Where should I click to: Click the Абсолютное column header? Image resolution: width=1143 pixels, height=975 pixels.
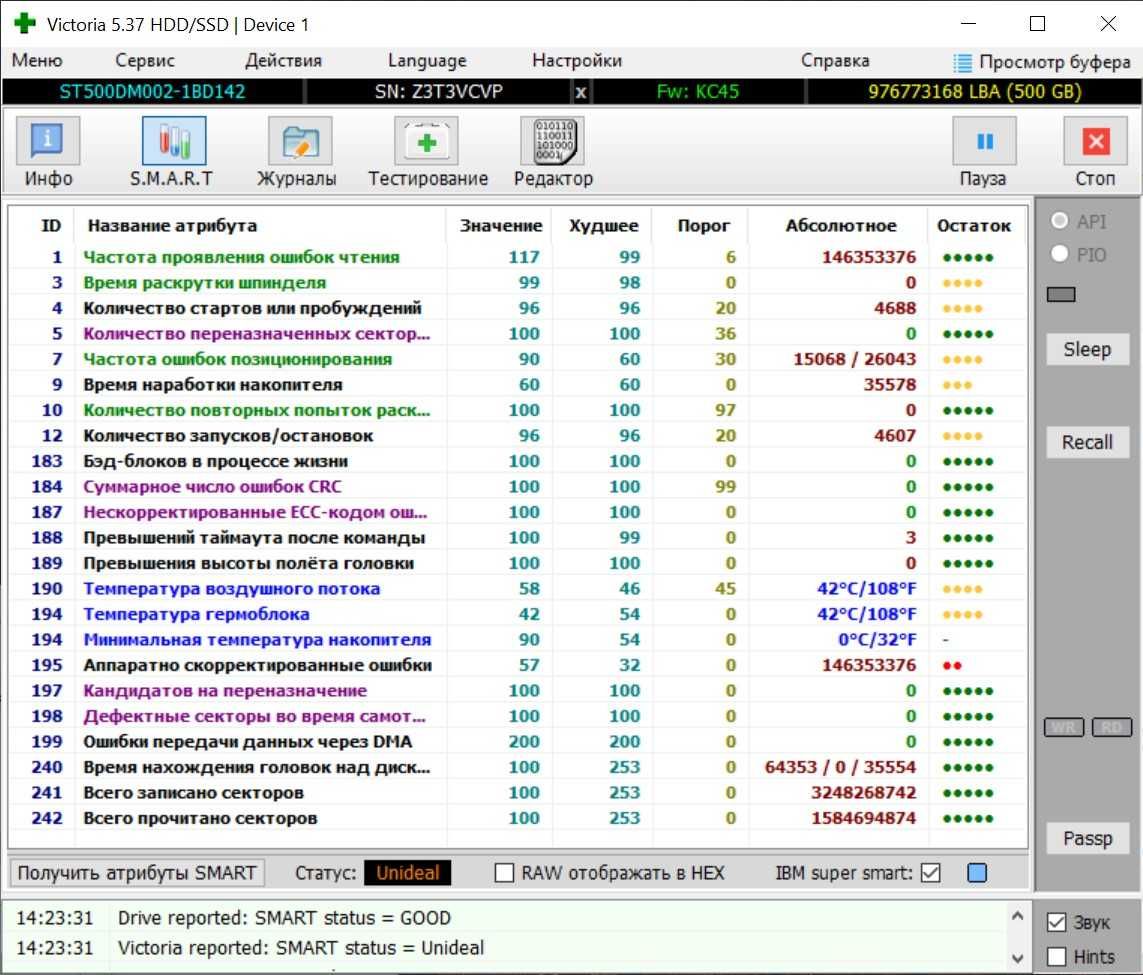pyautogui.click(x=840, y=226)
